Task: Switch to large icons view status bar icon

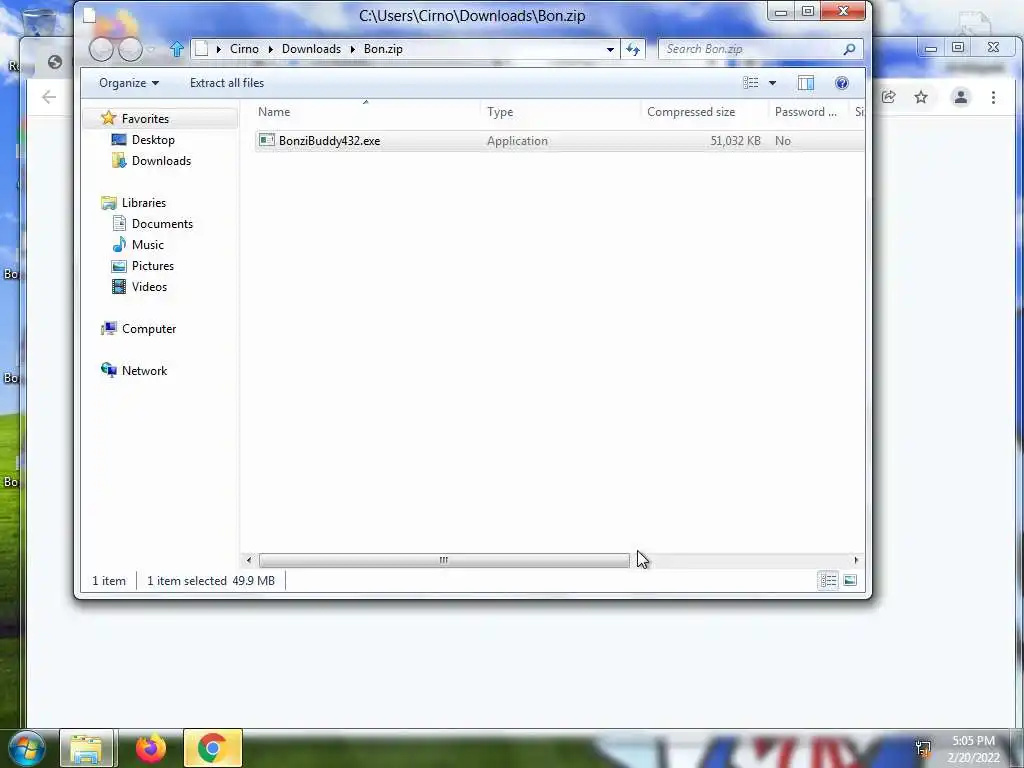Action: 850,581
